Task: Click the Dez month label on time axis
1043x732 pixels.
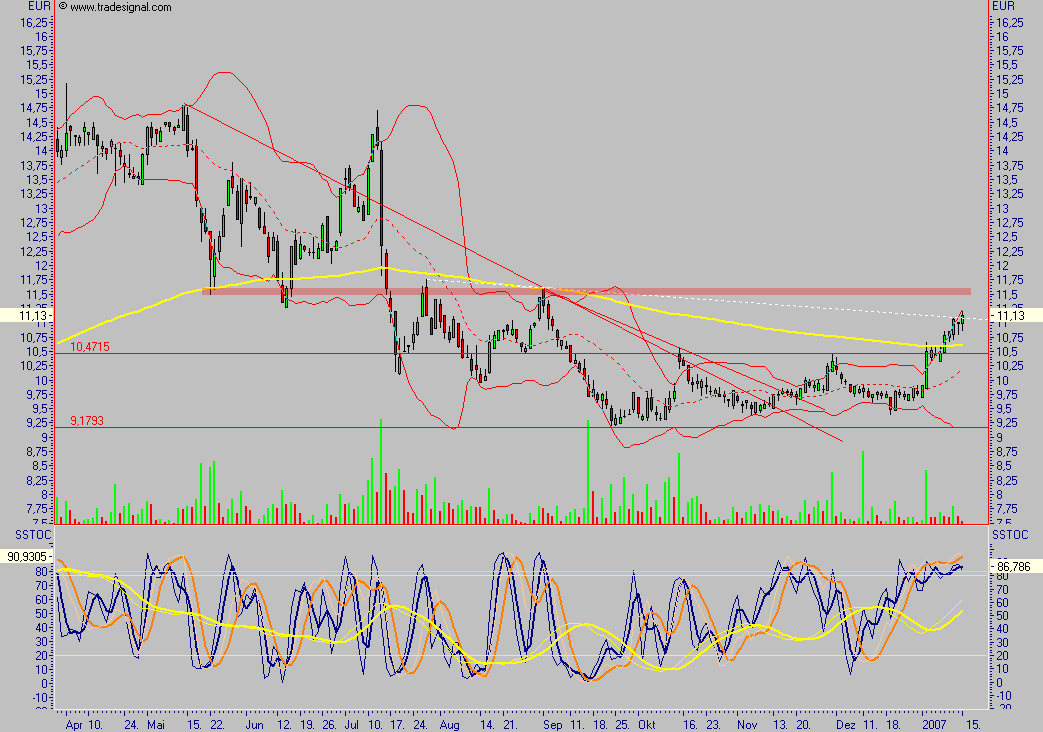Action: click(x=845, y=722)
